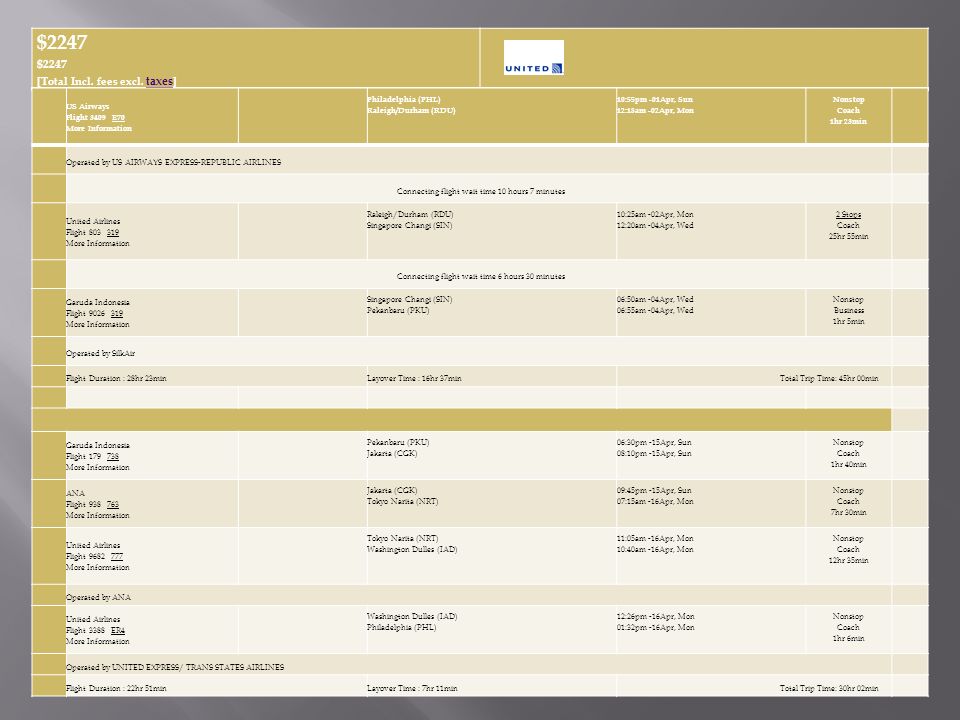Screen dimensions: 960x720
Task: Open aircraft link 777 for United Tokyo flight
Action: pos(116,557)
